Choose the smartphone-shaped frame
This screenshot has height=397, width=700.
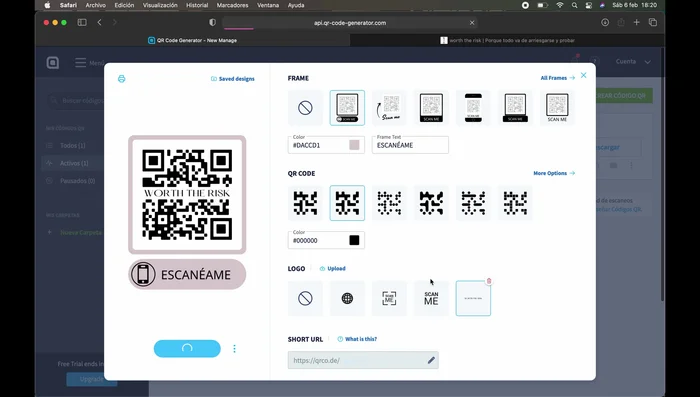pyautogui.click(x=473, y=108)
